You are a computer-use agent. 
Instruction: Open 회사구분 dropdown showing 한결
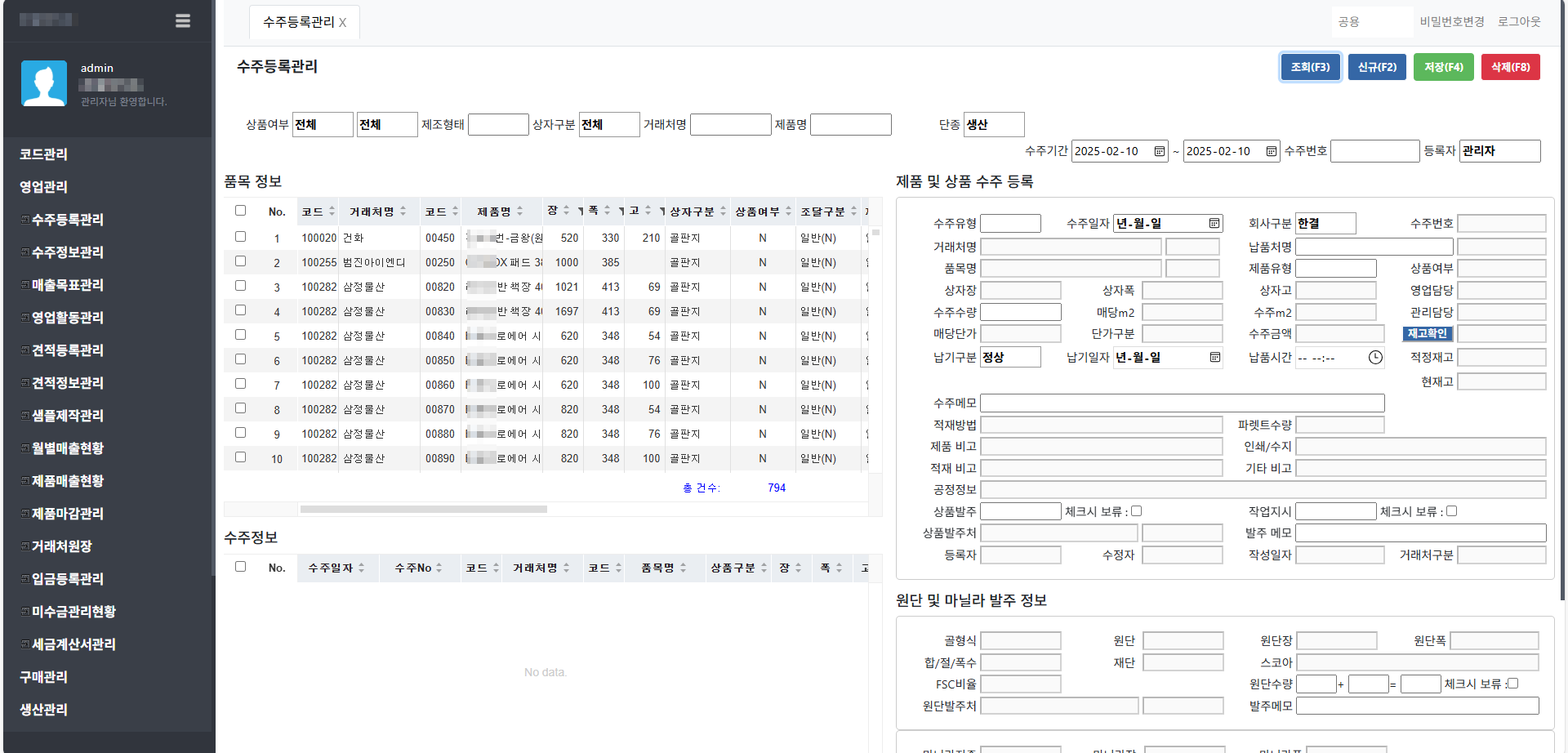[x=1325, y=223]
